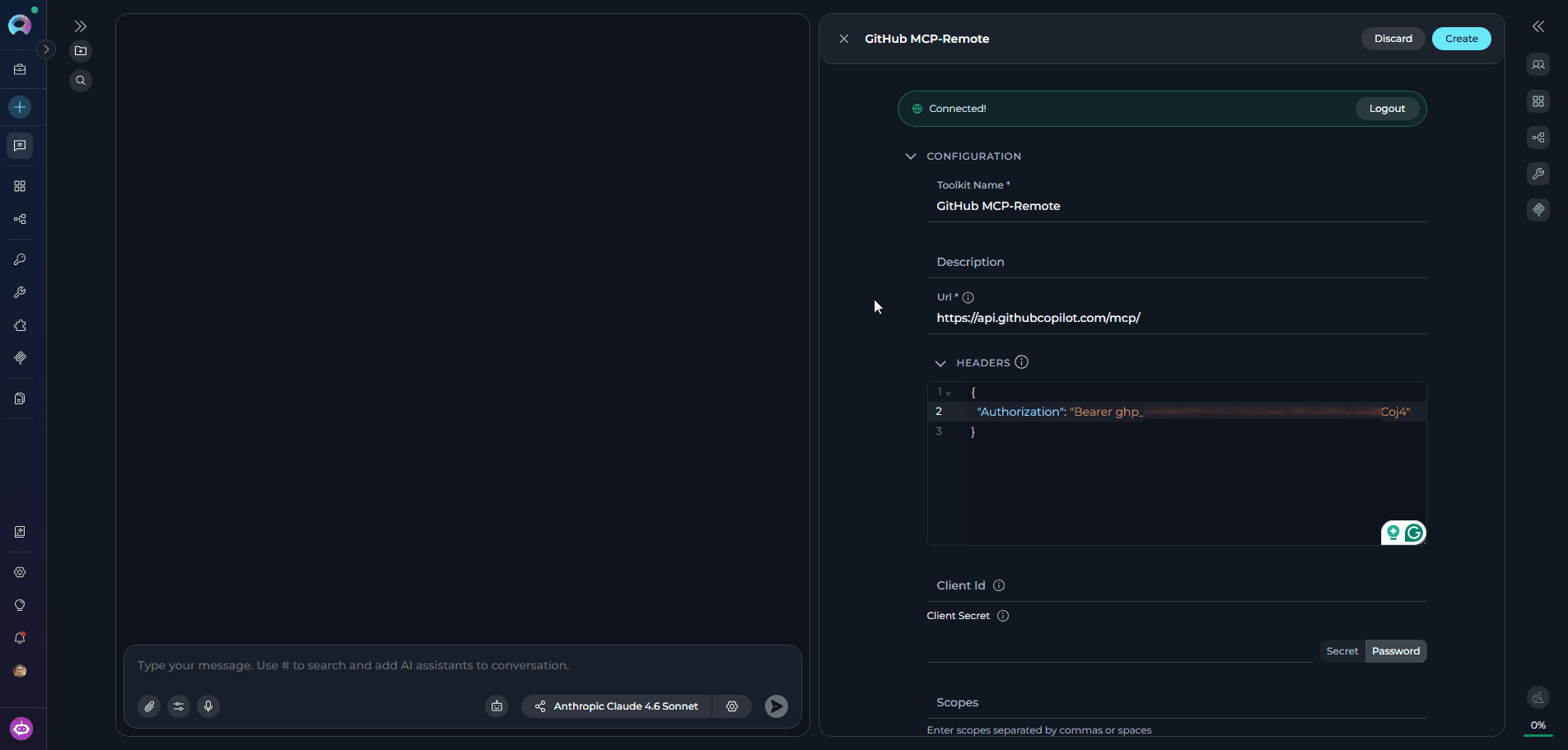Viewport: 1568px width, 750px height.
Task: Click the app logo in the top-left corner
Action: click(20, 24)
